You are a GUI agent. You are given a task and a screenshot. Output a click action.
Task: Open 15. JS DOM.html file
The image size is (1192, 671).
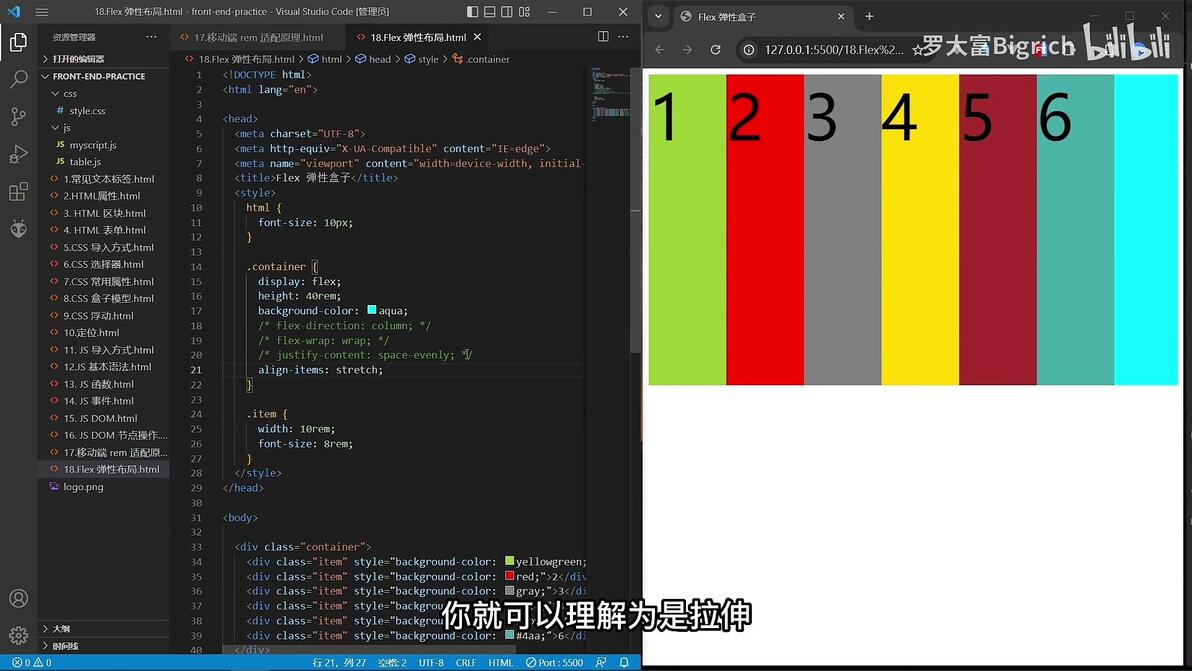coord(100,418)
